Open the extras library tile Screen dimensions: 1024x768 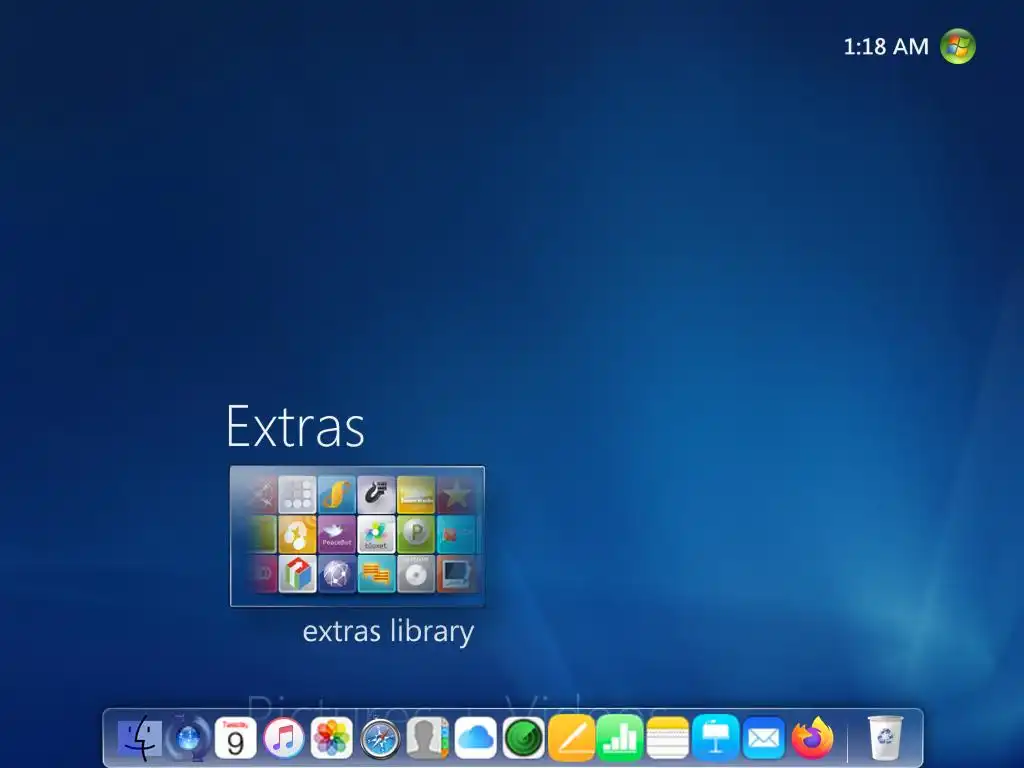357,536
